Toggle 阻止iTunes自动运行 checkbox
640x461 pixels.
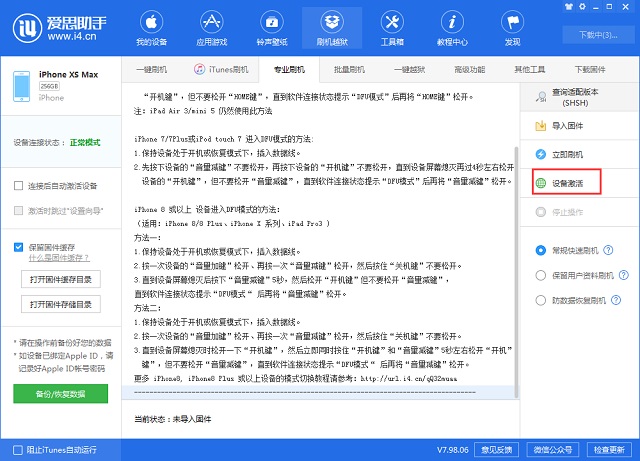coord(18,450)
